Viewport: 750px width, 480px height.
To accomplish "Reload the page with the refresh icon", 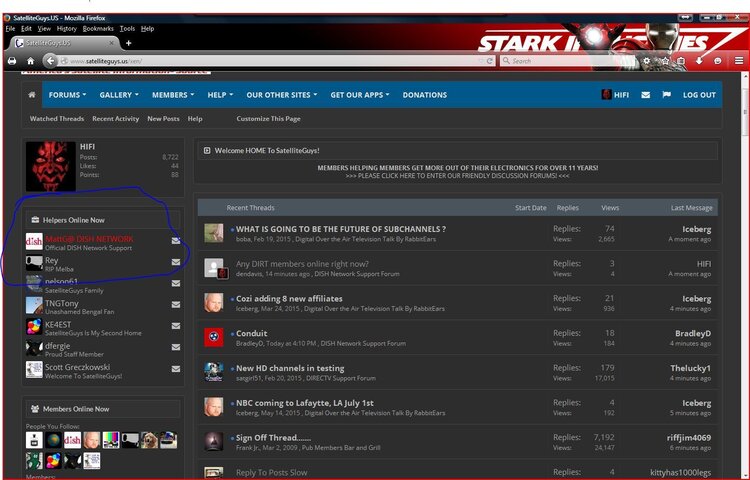I will click(x=490, y=61).
